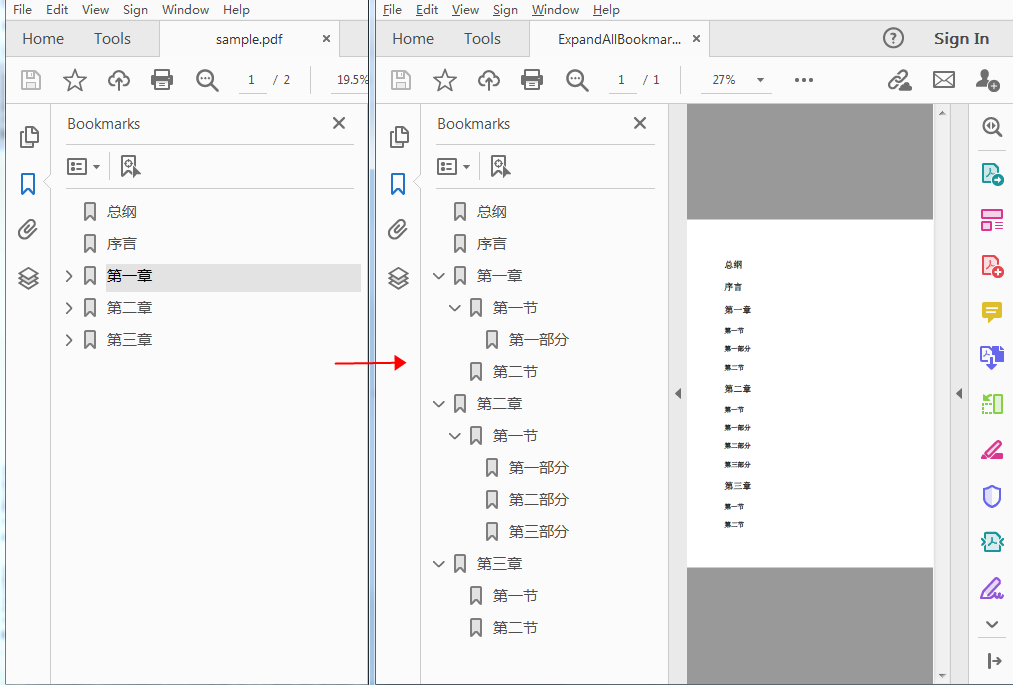Switch to Tools tab in sample.pdf window
This screenshot has height=685, width=1013.
coord(112,39)
